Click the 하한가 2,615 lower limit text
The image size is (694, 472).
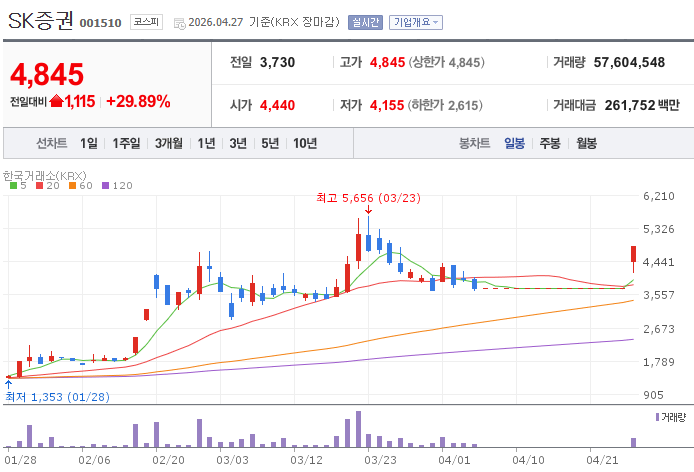(x=445, y=105)
